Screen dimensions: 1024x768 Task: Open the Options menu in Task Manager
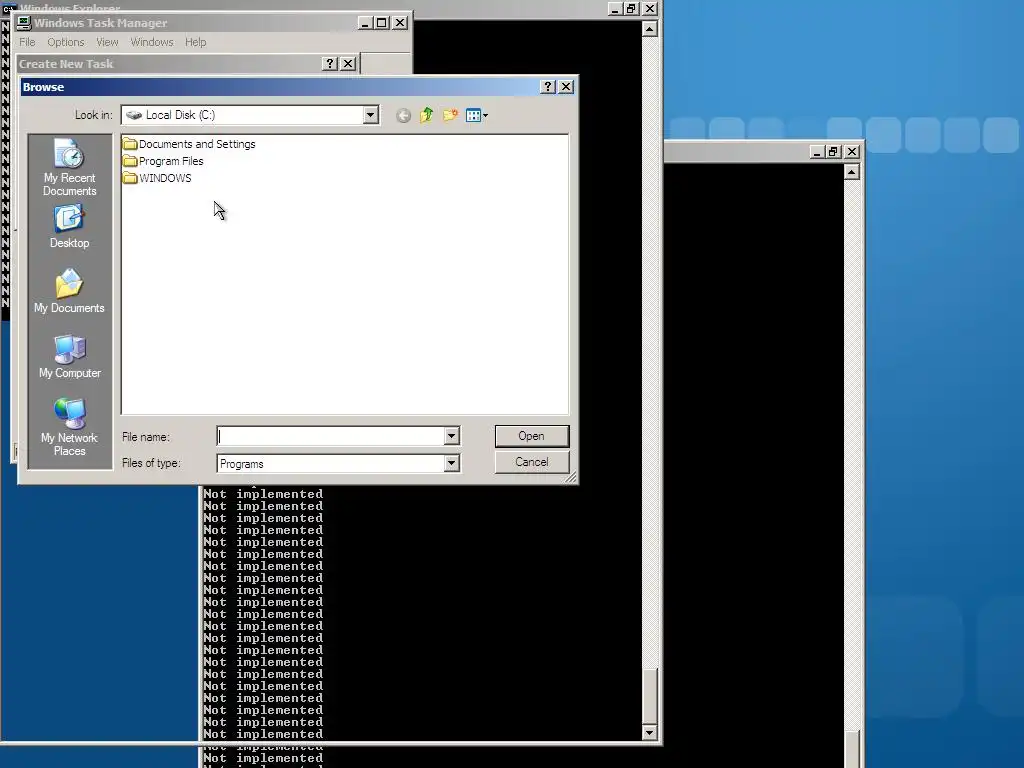65,42
